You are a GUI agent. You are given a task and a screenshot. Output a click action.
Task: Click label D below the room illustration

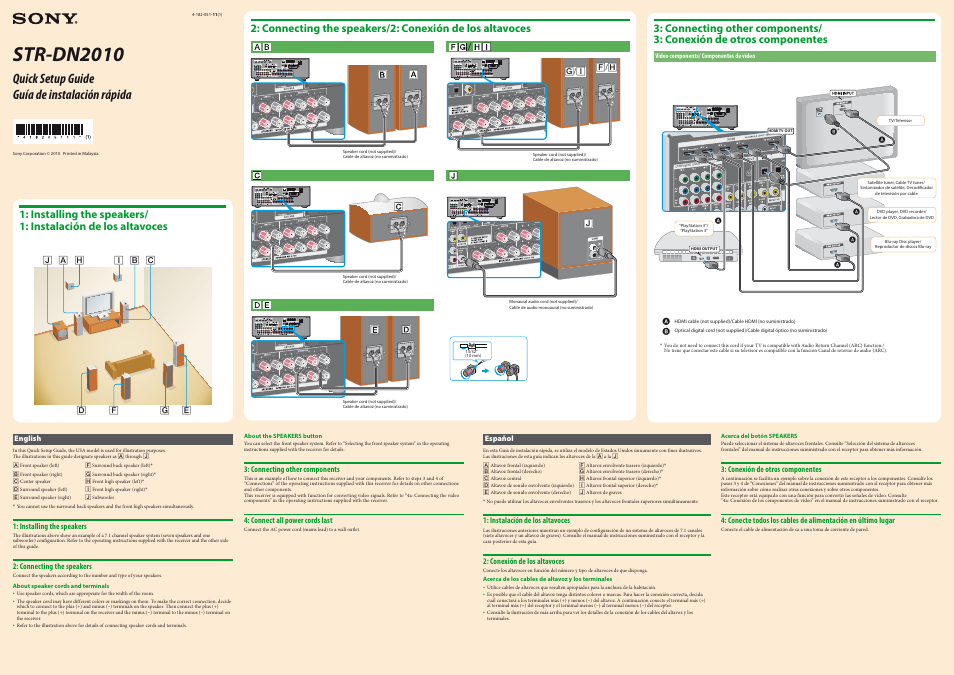pyautogui.click(x=82, y=410)
